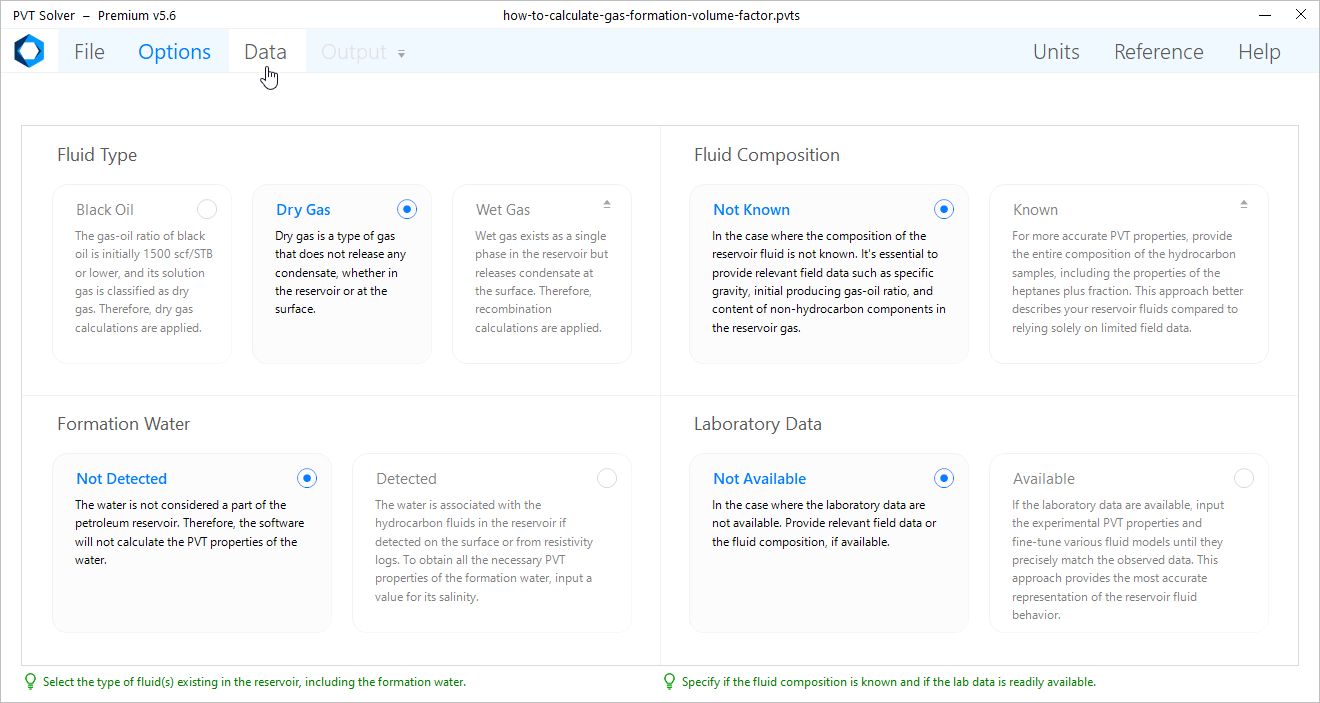Open the Options tab
This screenshot has width=1320, height=703.
[174, 52]
